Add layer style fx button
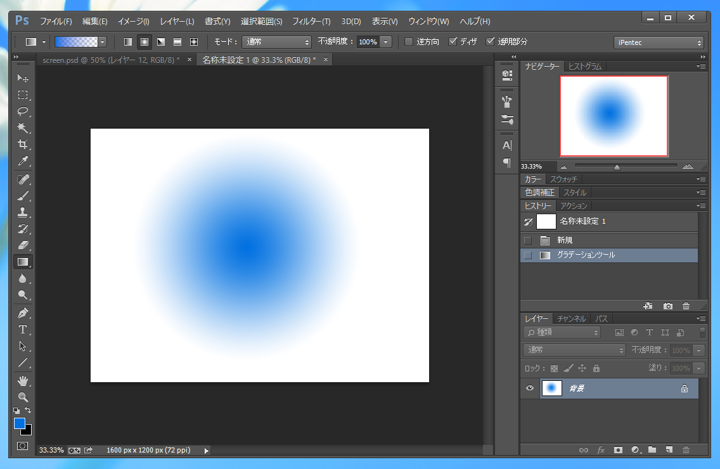This screenshot has height=469, width=720. [x=601, y=450]
